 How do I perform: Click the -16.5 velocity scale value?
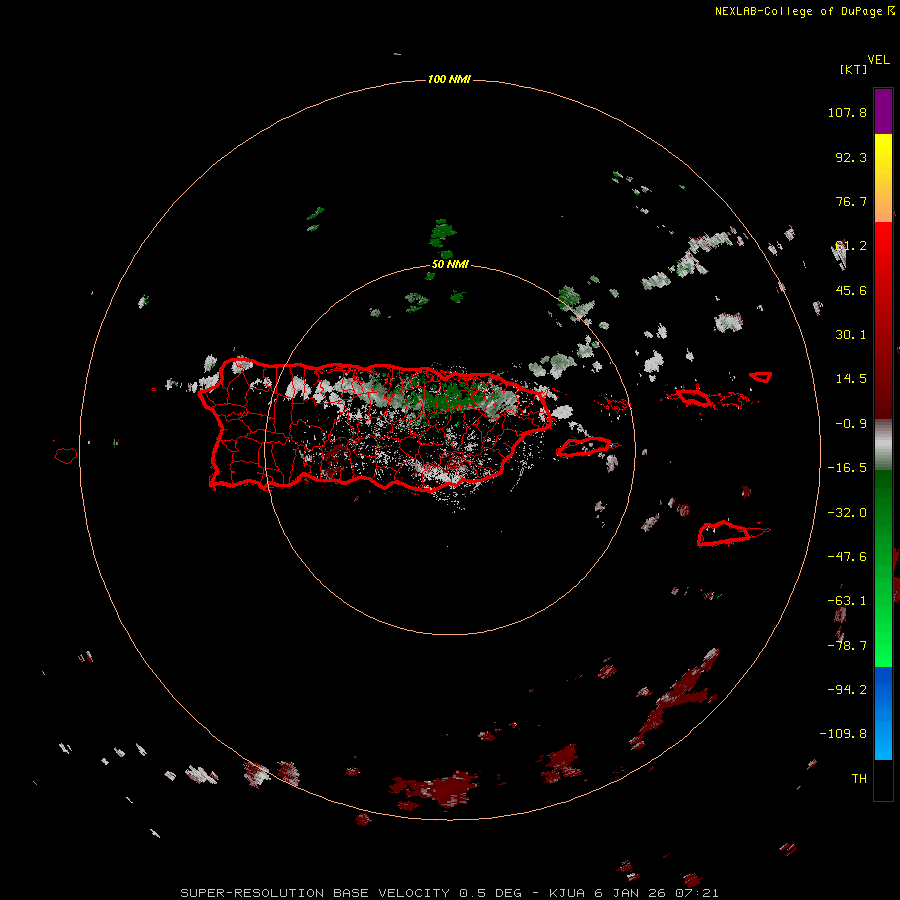[x=847, y=468]
